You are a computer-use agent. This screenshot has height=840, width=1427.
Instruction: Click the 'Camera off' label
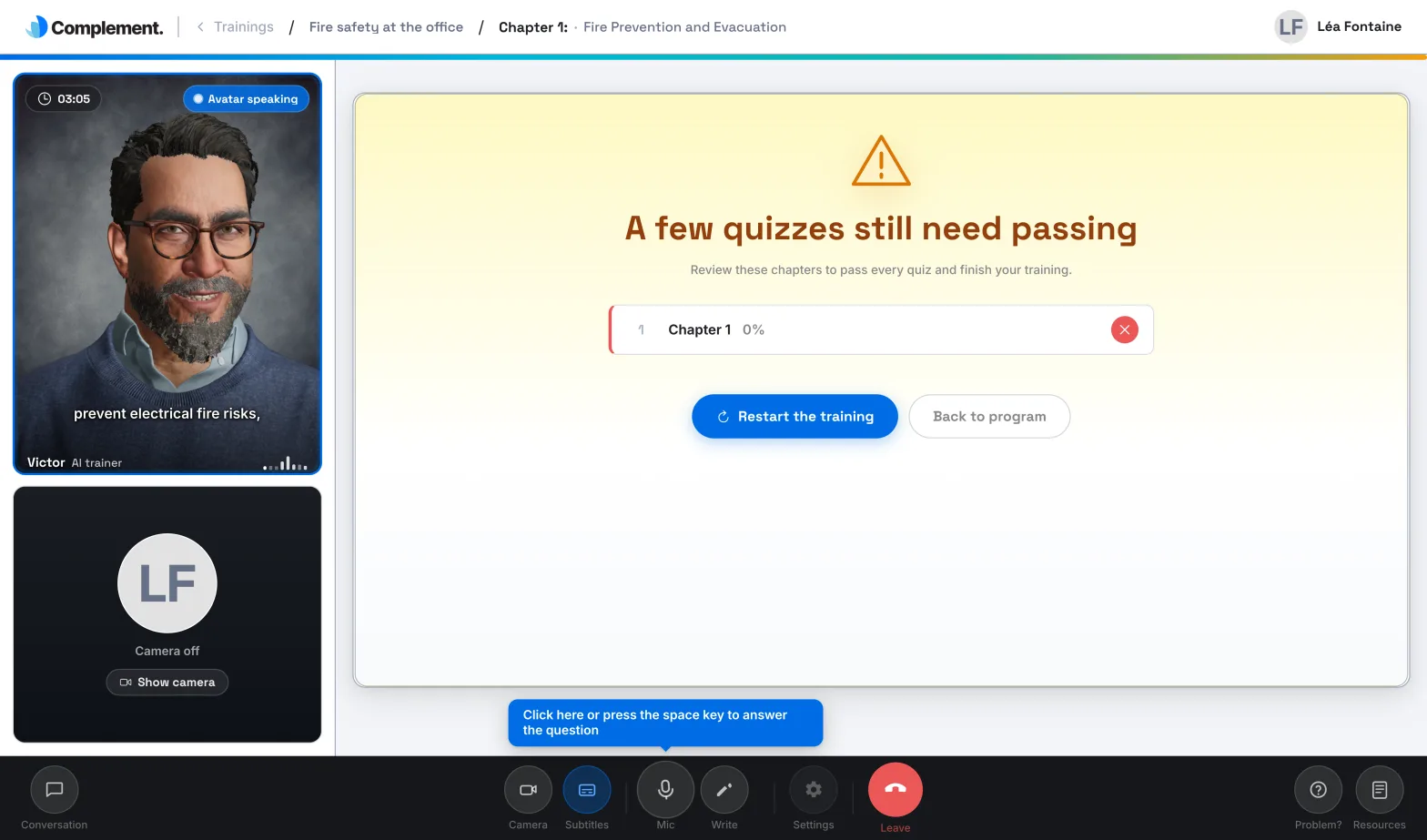coord(167,651)
